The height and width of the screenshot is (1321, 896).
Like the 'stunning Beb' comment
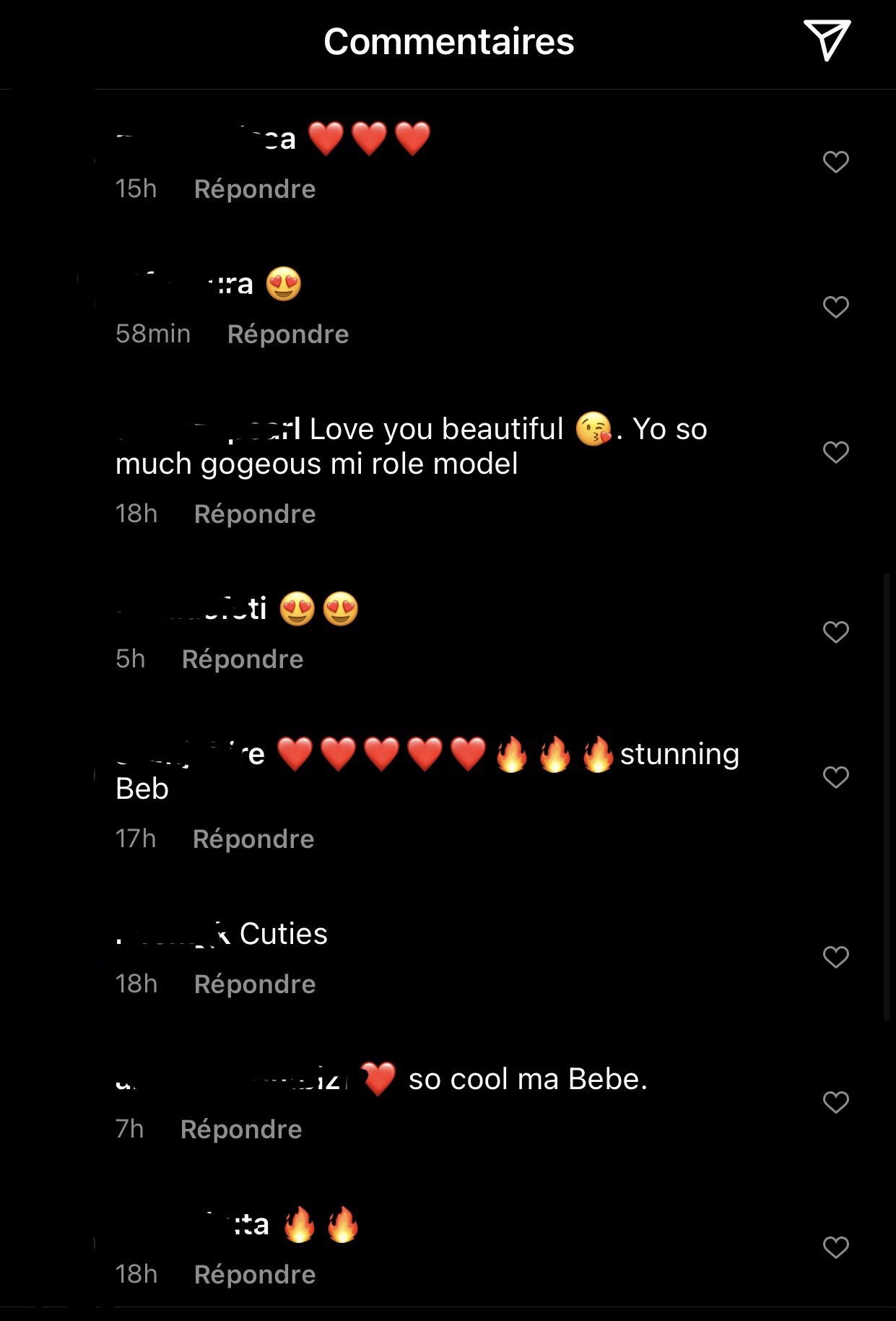click(x=835, y=777)
